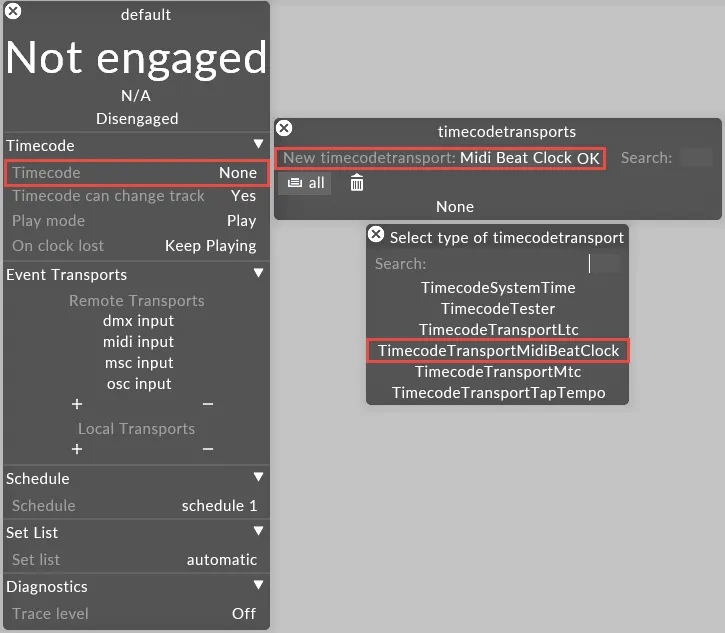Collapse the Event Transports section
Image resolution: width=725 pixels, height=633 pixels.
click(258, 274)
